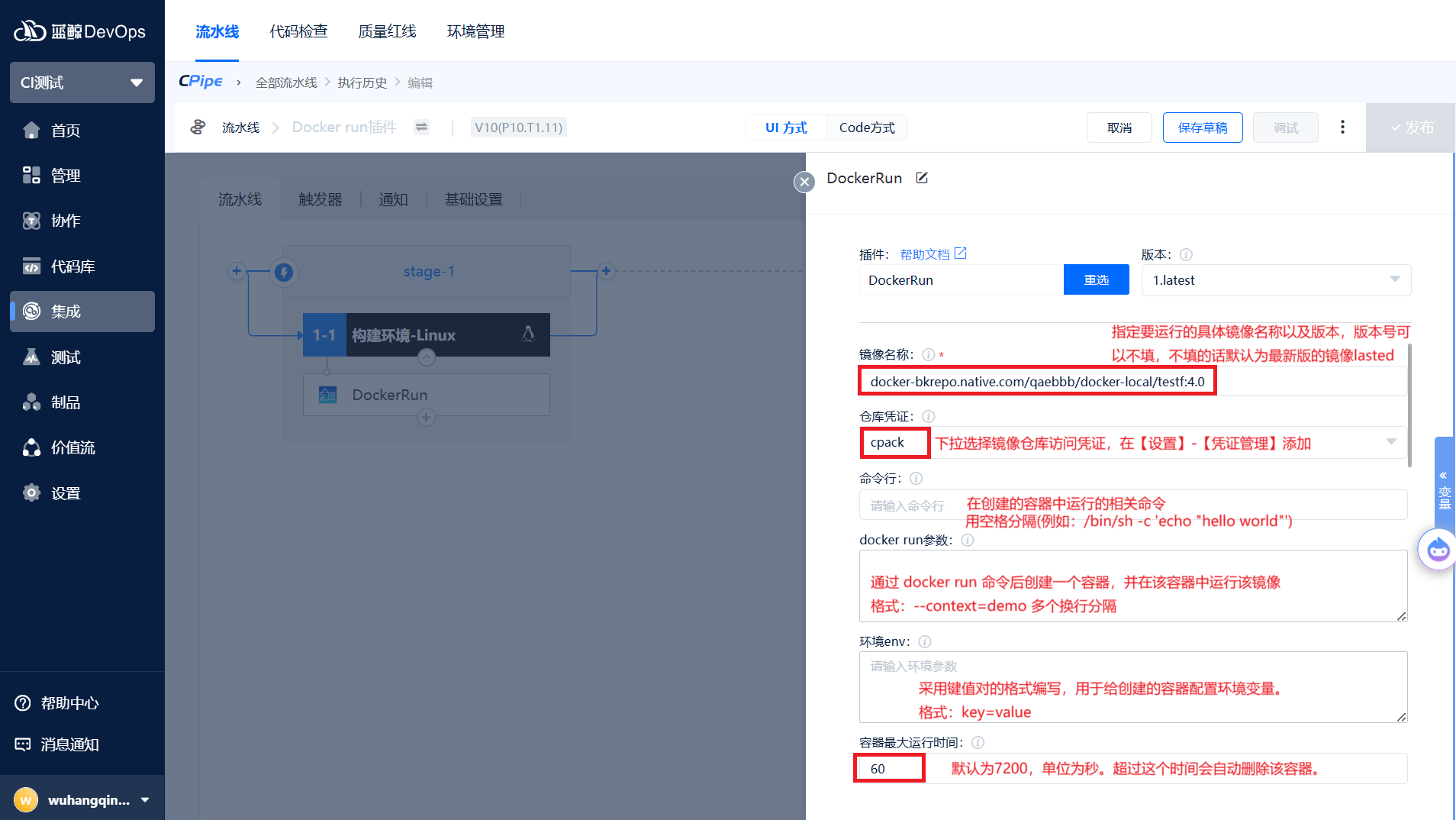The height and width of the screenshot is (820, 1456).
Task: Switch to UI 方式 editing mode
Action: [786, 128]
